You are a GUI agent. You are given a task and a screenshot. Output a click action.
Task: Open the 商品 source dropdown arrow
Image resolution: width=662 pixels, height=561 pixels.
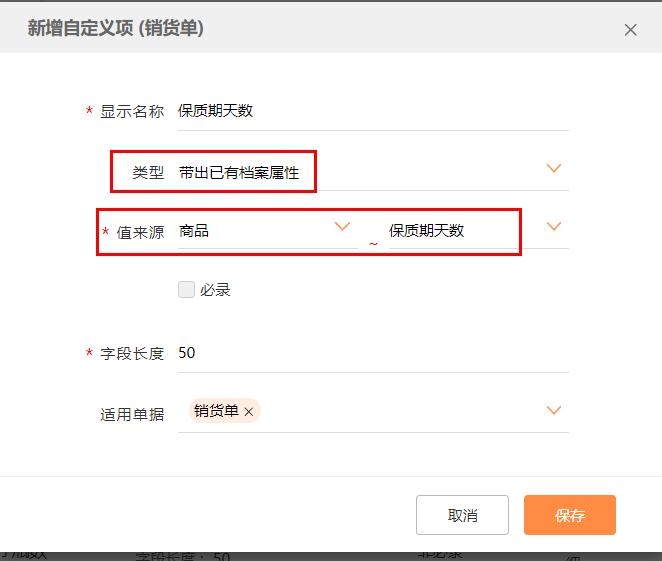[x=342, y=227]
